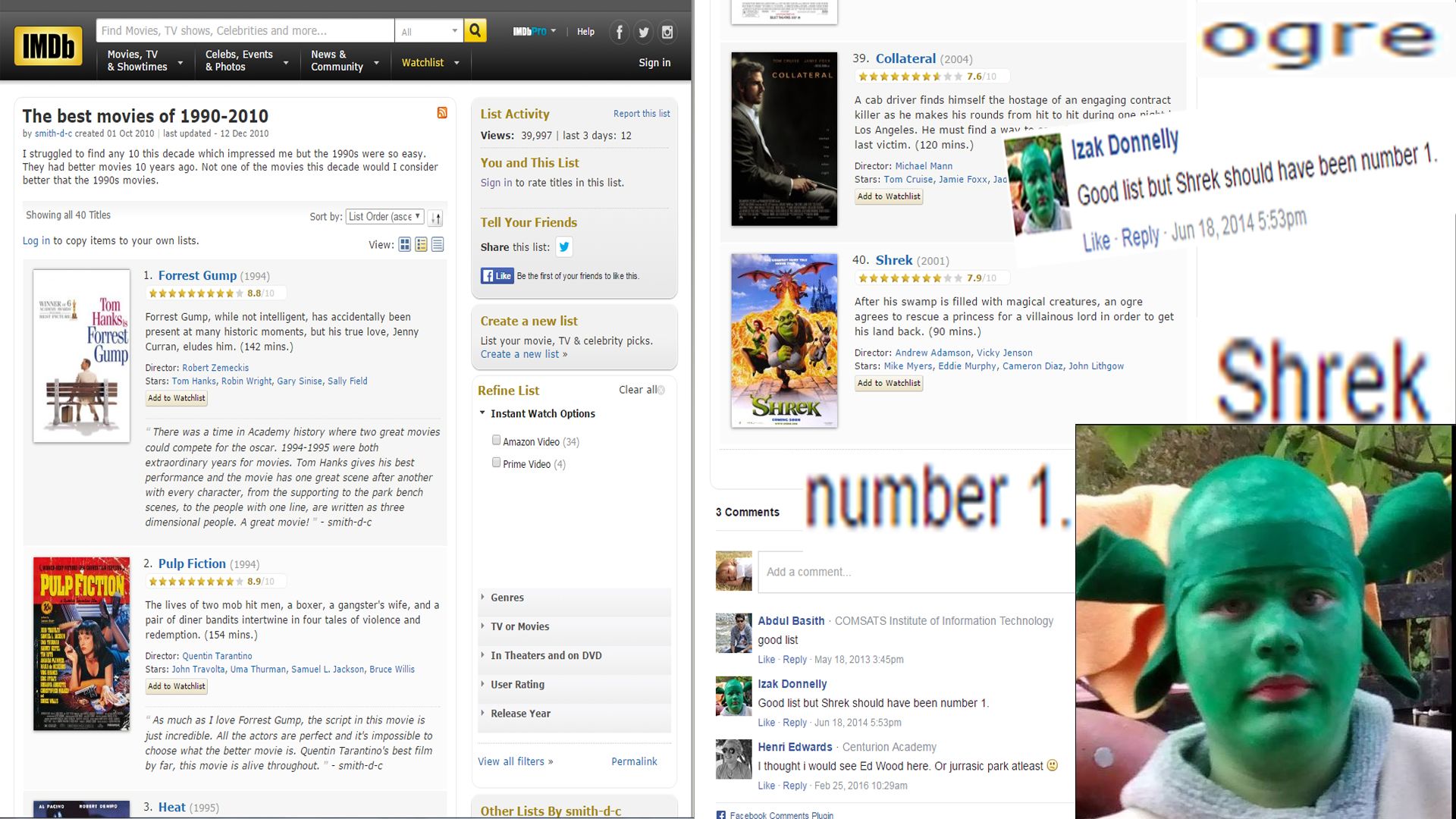Tick the Prime Video checkbox

coord(496,463)
